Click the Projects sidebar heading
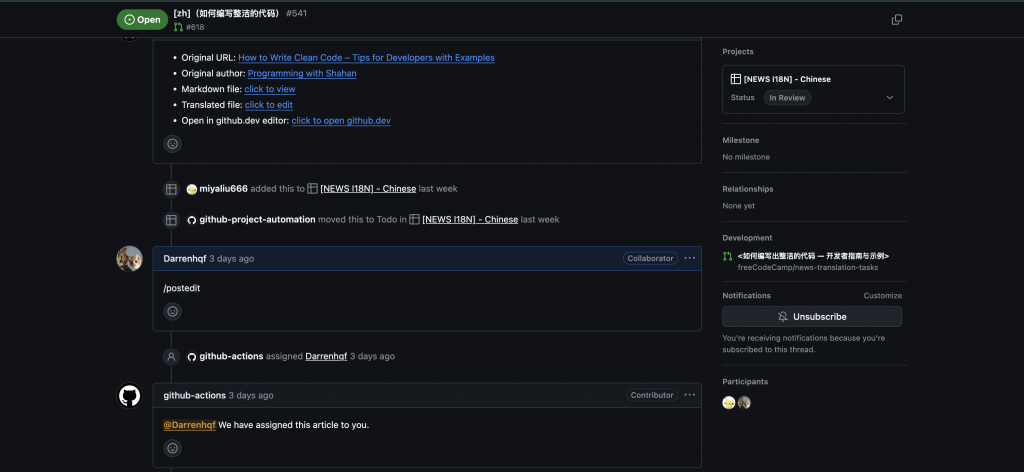 coord(737,52)
